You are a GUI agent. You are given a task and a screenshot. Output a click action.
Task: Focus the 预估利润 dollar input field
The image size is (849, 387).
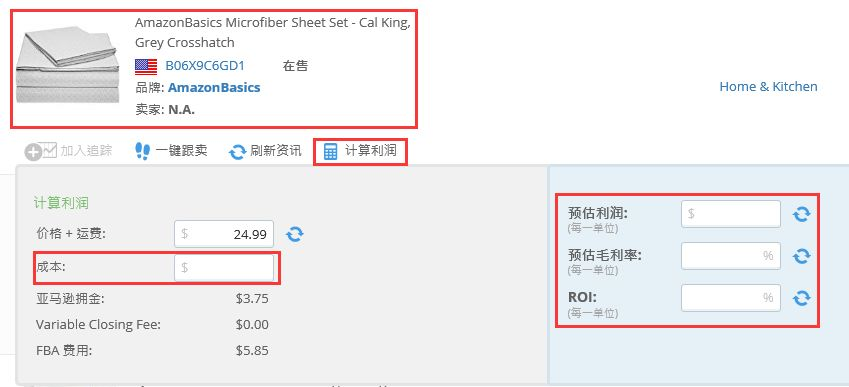point(730,214)
